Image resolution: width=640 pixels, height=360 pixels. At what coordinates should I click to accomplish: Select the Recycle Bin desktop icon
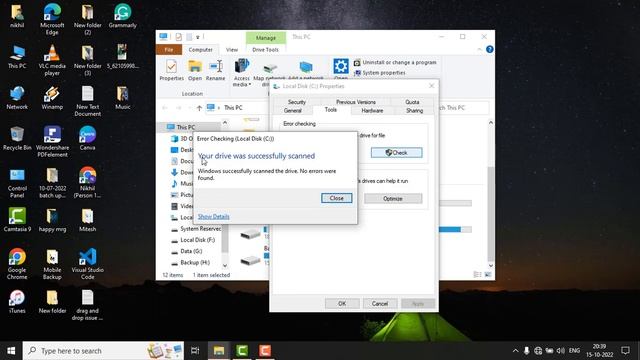[17, 138]
